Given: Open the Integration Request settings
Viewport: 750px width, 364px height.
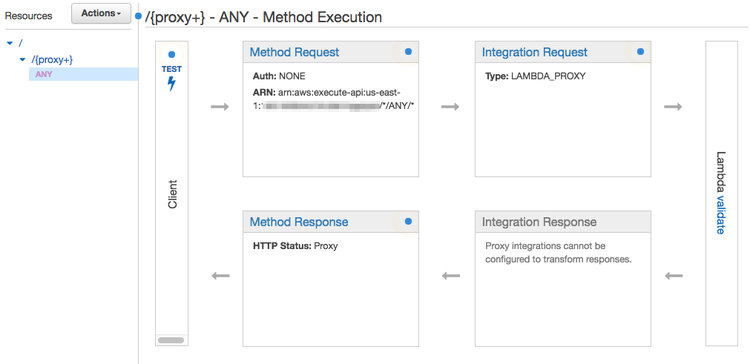Looking at the screenshot, I should tap(534, 52).
